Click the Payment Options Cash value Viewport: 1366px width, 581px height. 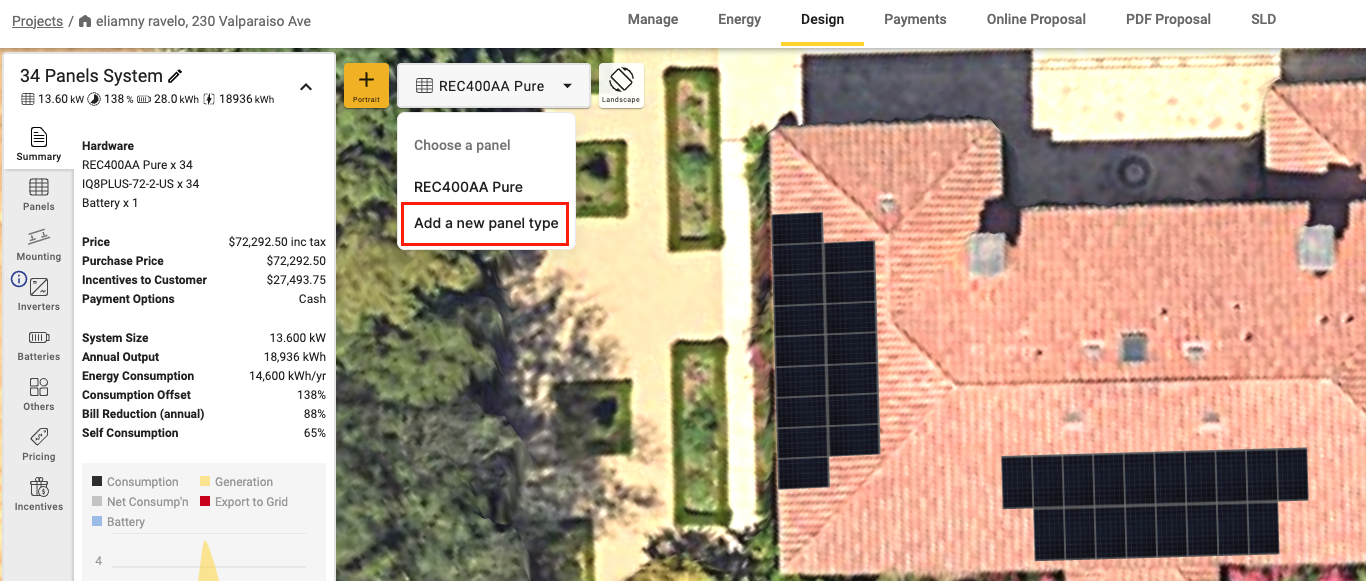312,299
